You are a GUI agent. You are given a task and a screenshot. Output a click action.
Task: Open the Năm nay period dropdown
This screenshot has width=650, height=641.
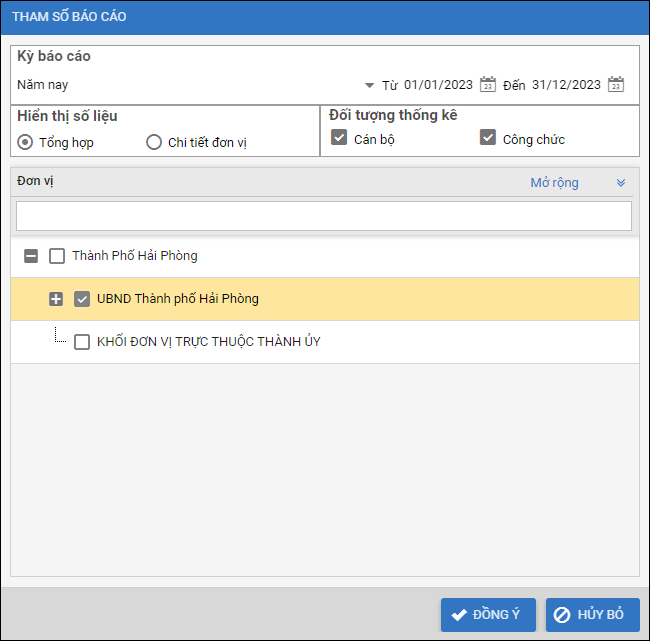tap(369, 85)
